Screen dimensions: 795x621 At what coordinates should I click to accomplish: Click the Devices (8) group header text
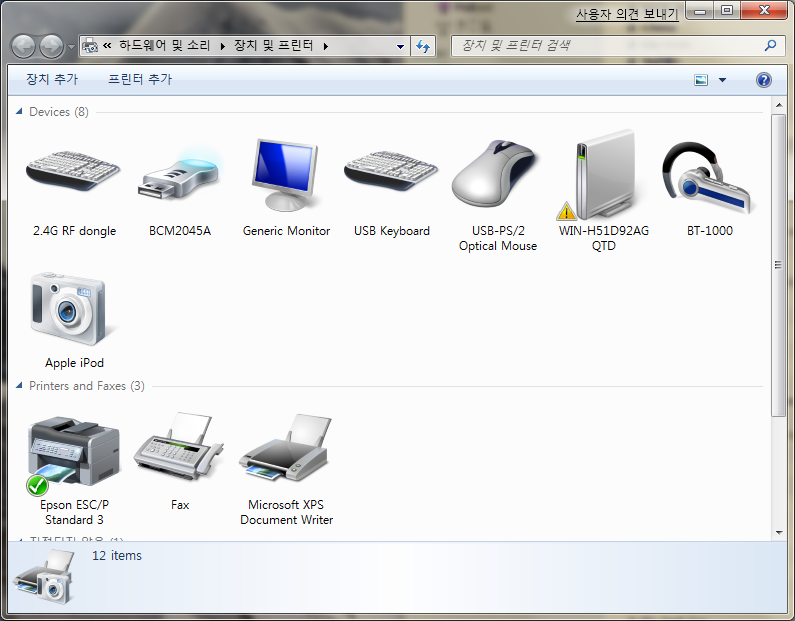(x=59, y=112)
